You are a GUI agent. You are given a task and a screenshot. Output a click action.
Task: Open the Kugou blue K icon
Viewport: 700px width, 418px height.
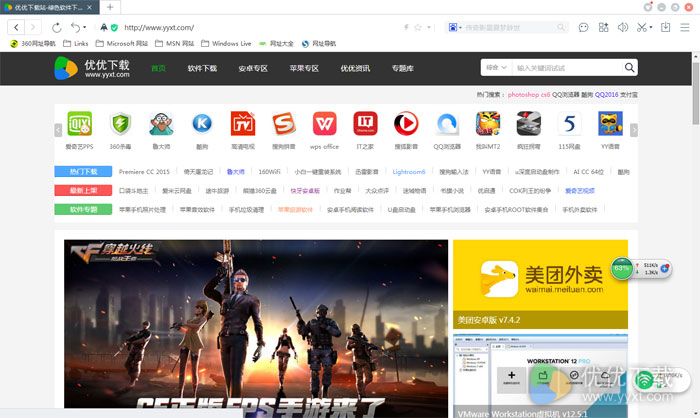202,123
